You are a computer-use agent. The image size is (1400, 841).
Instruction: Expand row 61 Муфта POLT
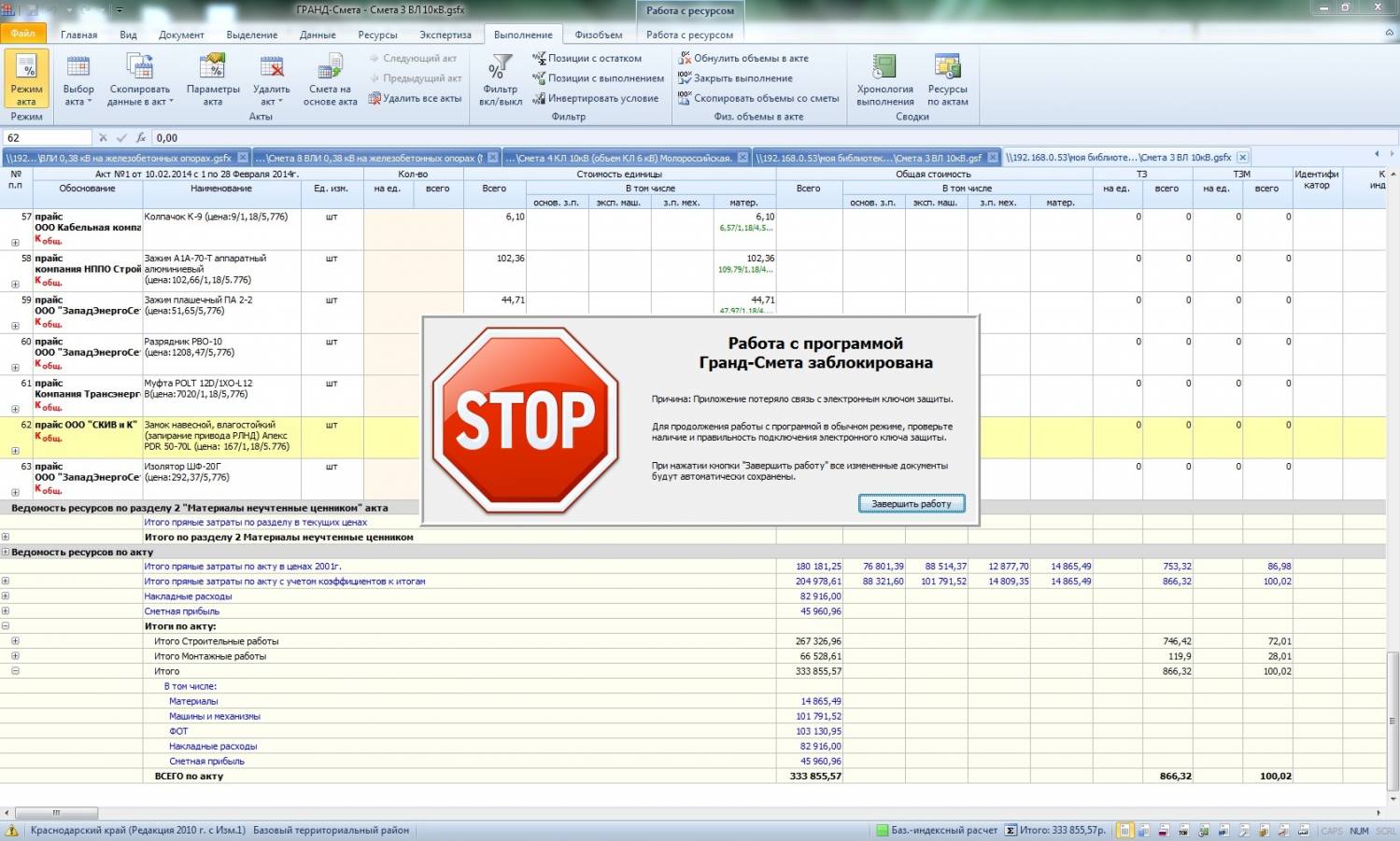coord(15,409)
